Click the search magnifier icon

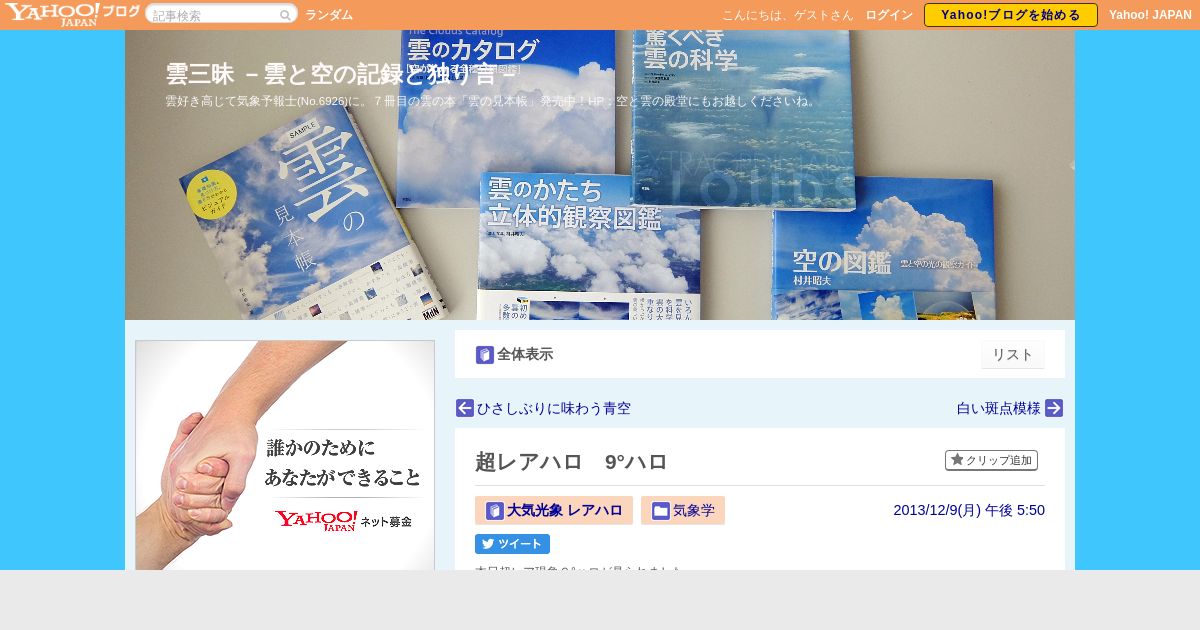(x=285, y=15)
